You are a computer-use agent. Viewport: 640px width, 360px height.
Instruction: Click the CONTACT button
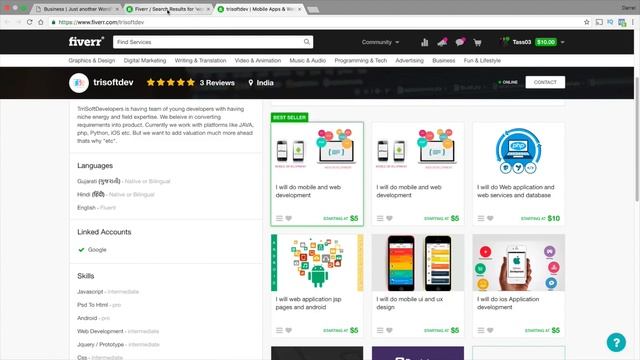tap(545, 82)
